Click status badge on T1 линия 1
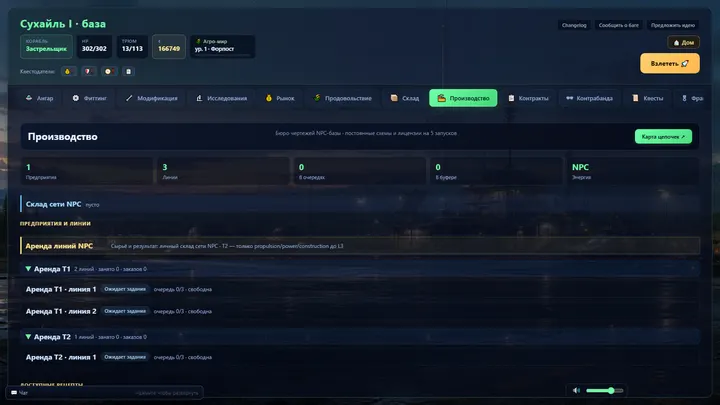Viewport: 720px width, 405px height. tap(125, 289)
